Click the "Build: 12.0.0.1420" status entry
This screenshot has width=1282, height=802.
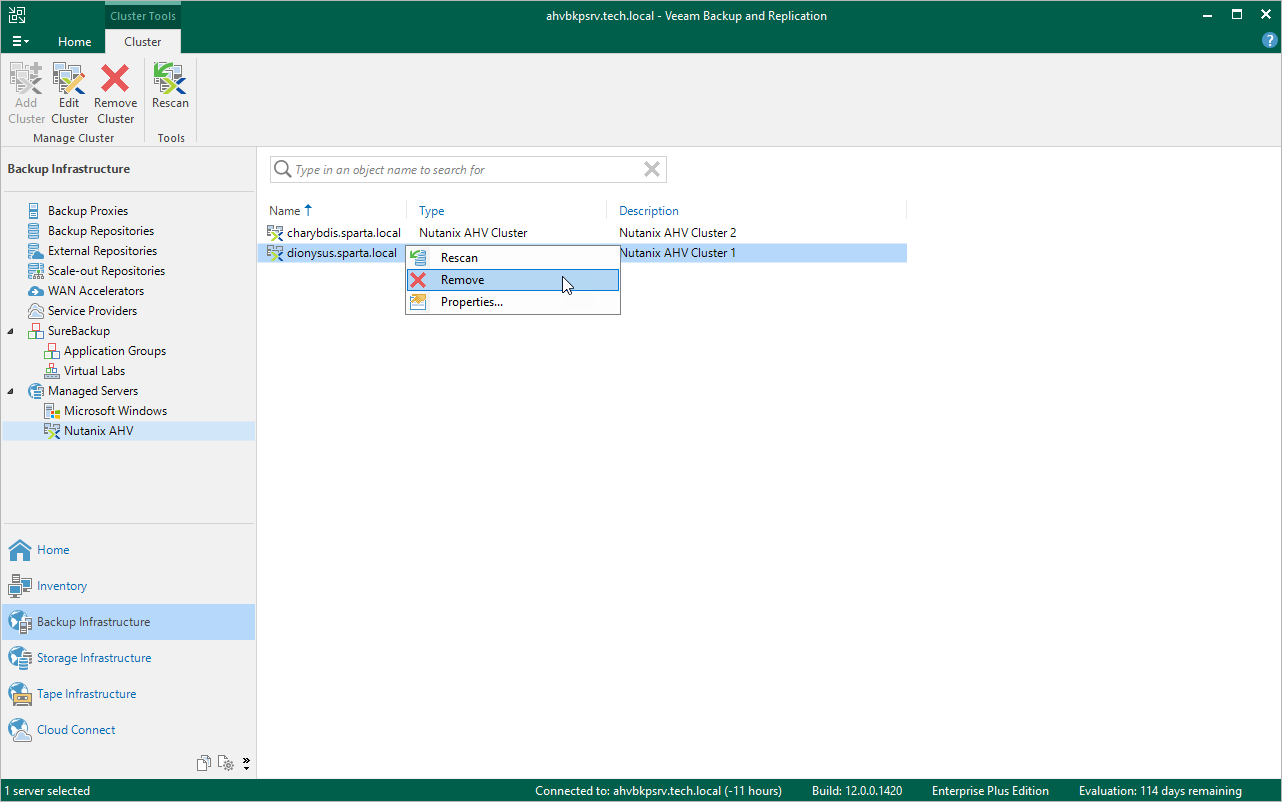pyautogui.click(x=857, y=791)
